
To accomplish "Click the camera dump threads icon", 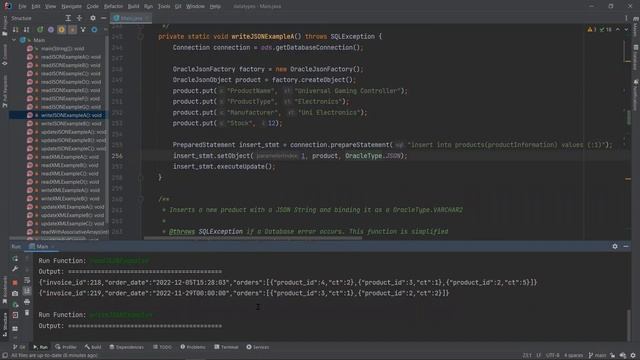I will 15,293.
